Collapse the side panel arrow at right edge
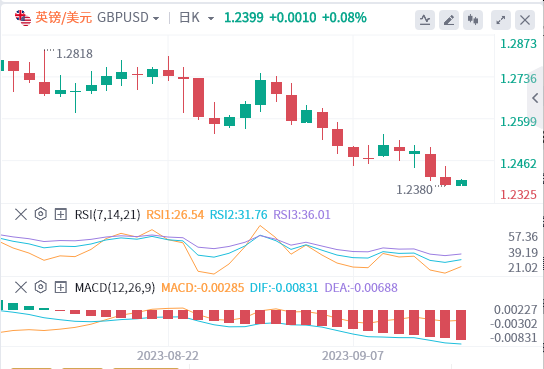The height and width of the screenshot is (369, 544). click(535, 98)
